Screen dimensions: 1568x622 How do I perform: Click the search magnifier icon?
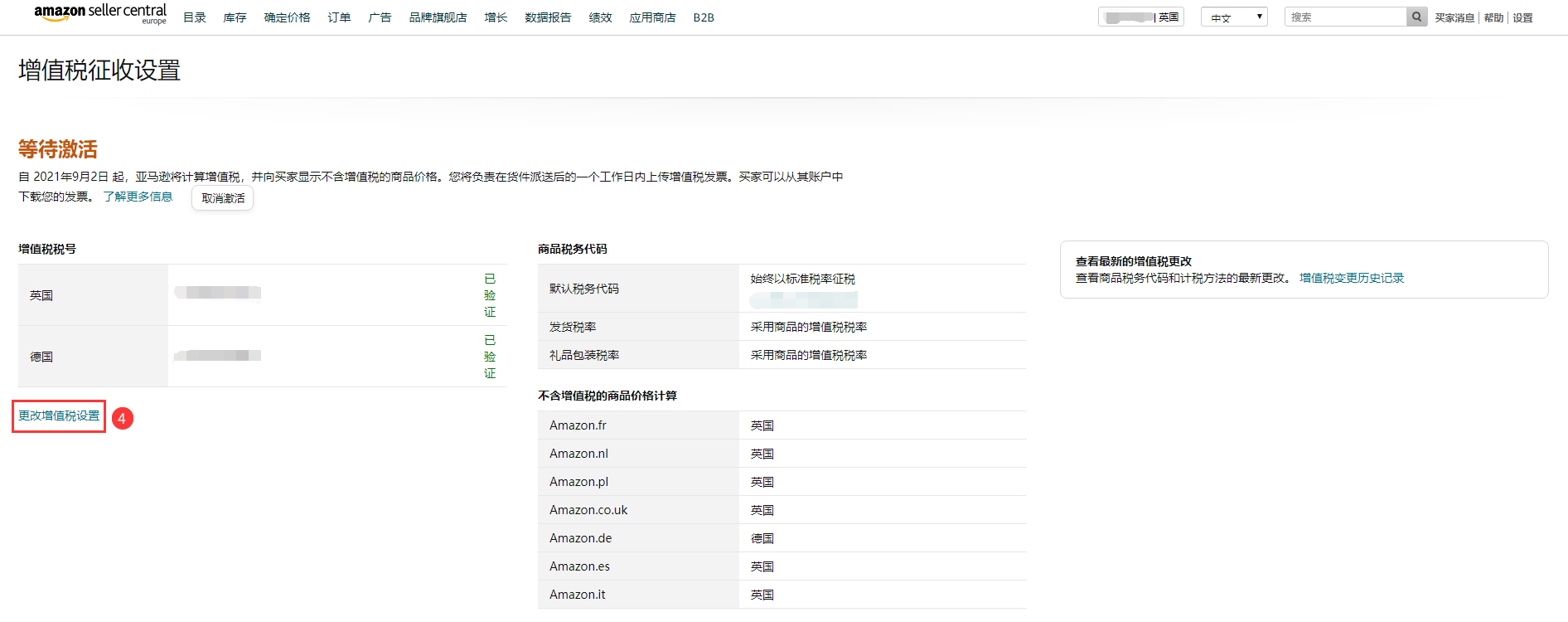(1416, 17)
